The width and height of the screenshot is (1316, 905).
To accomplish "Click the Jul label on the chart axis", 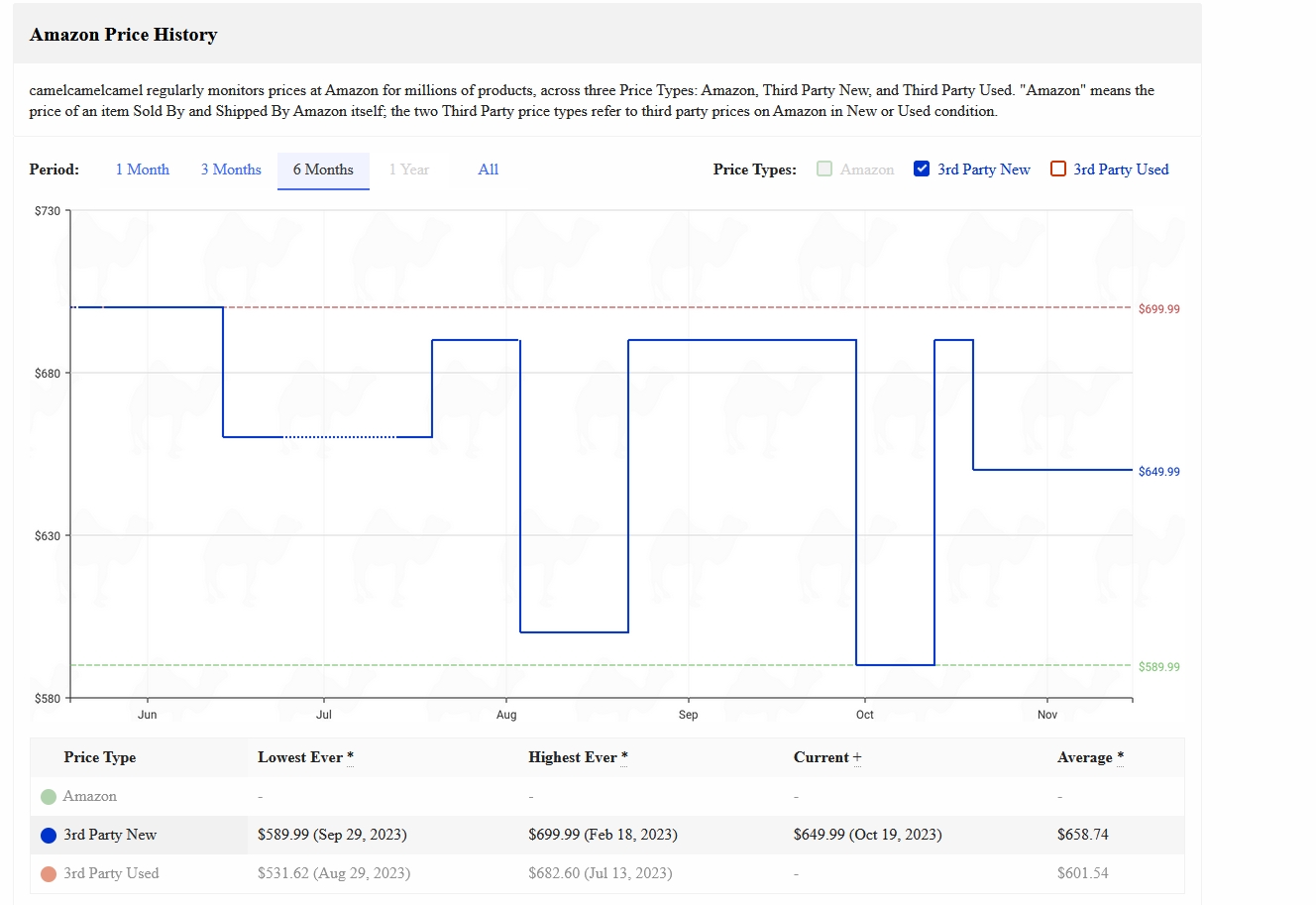I will (x=324, y=715).
